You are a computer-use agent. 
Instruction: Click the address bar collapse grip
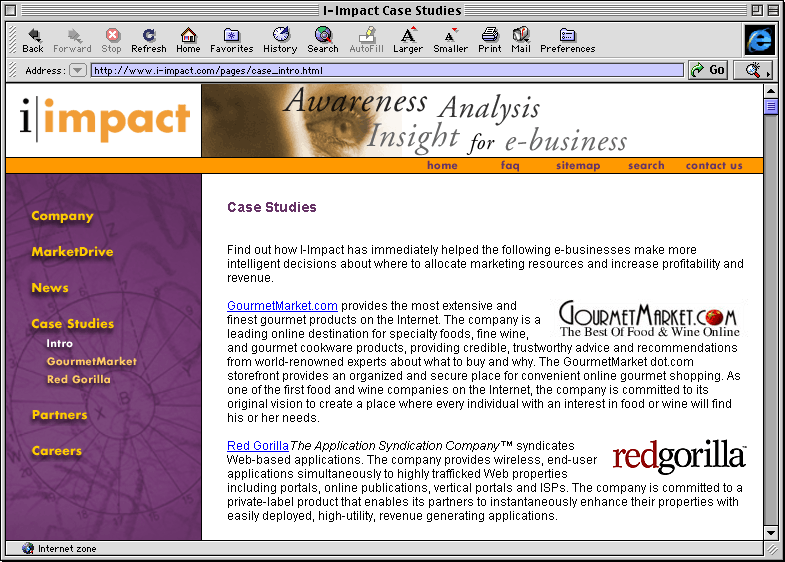pos(13,70)
